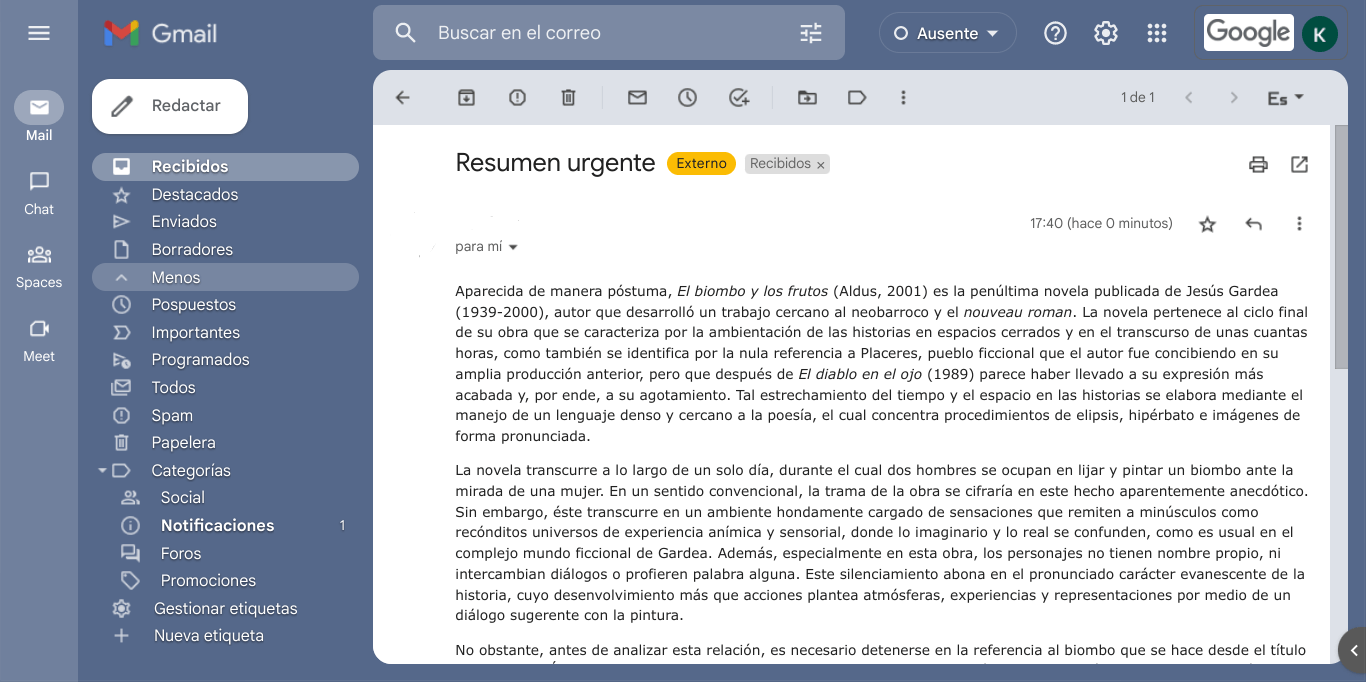The image size is (1366, 682).
Task: Archive the email using the archive icon
Action: pyautogui.click(x=466, y=97)
